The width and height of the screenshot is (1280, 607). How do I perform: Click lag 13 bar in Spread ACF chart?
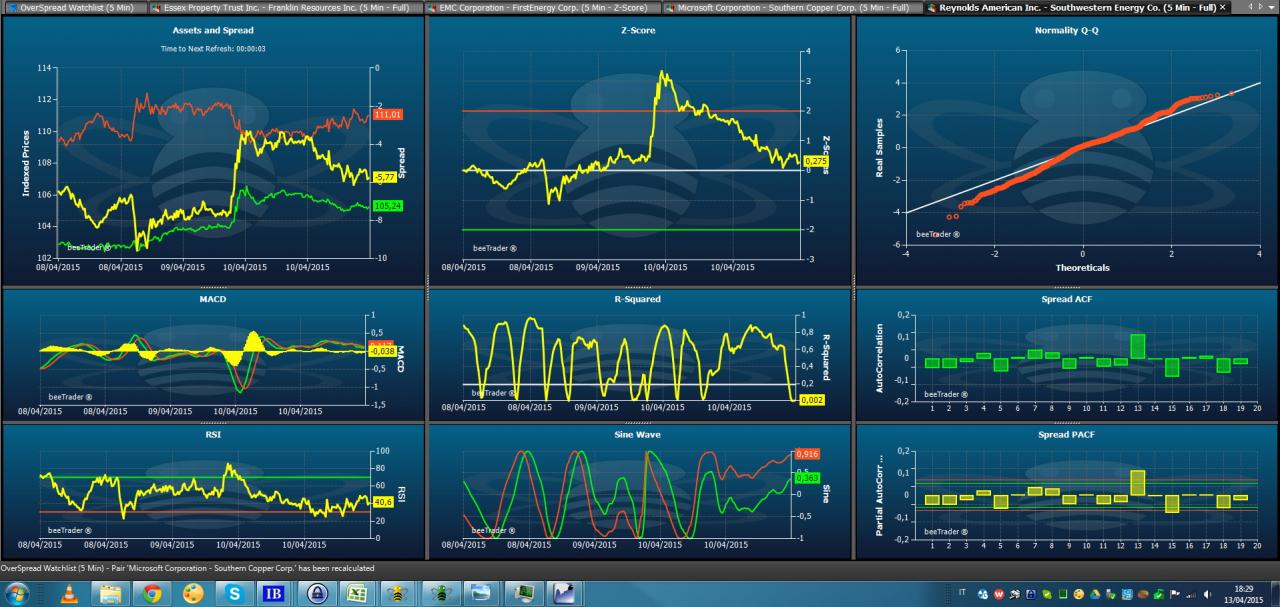pos(1137,346)
